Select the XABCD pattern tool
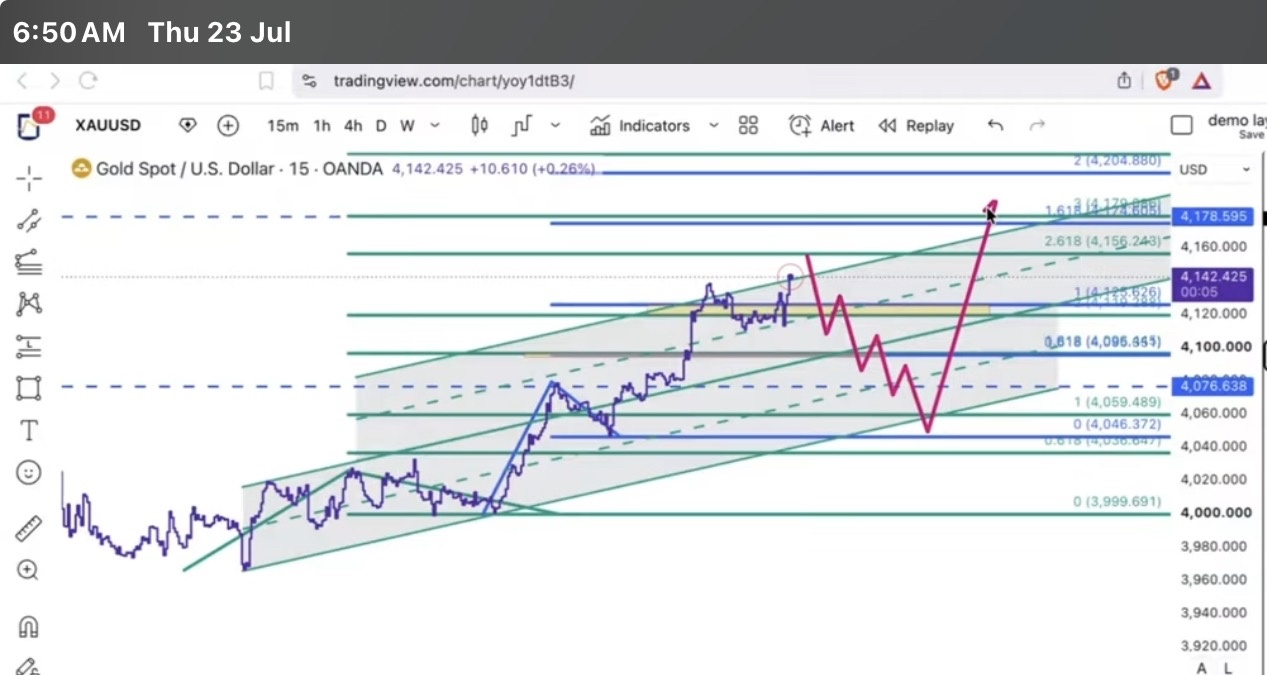Image resolution: width=1267 pixels, height=675 pixels. pos(29,303)
